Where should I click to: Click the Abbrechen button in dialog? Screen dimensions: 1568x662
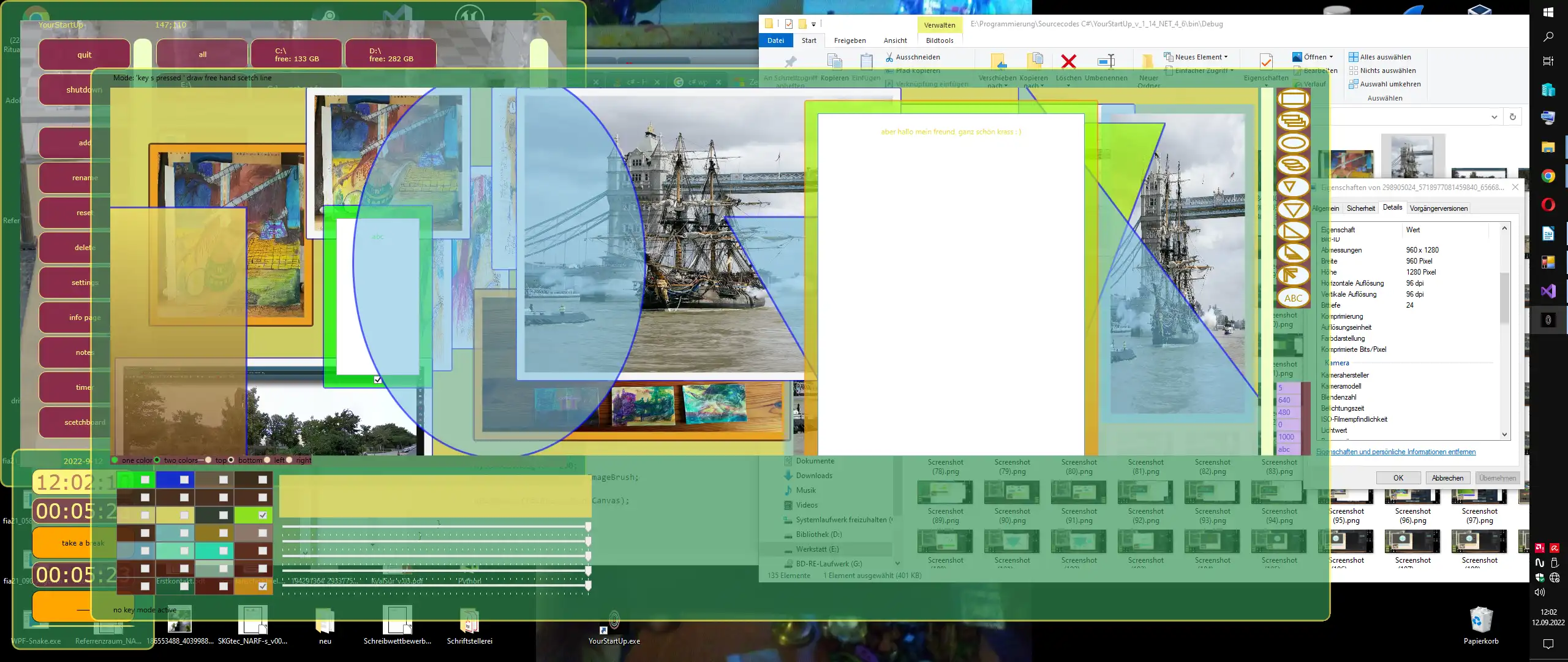[1446, 478]
